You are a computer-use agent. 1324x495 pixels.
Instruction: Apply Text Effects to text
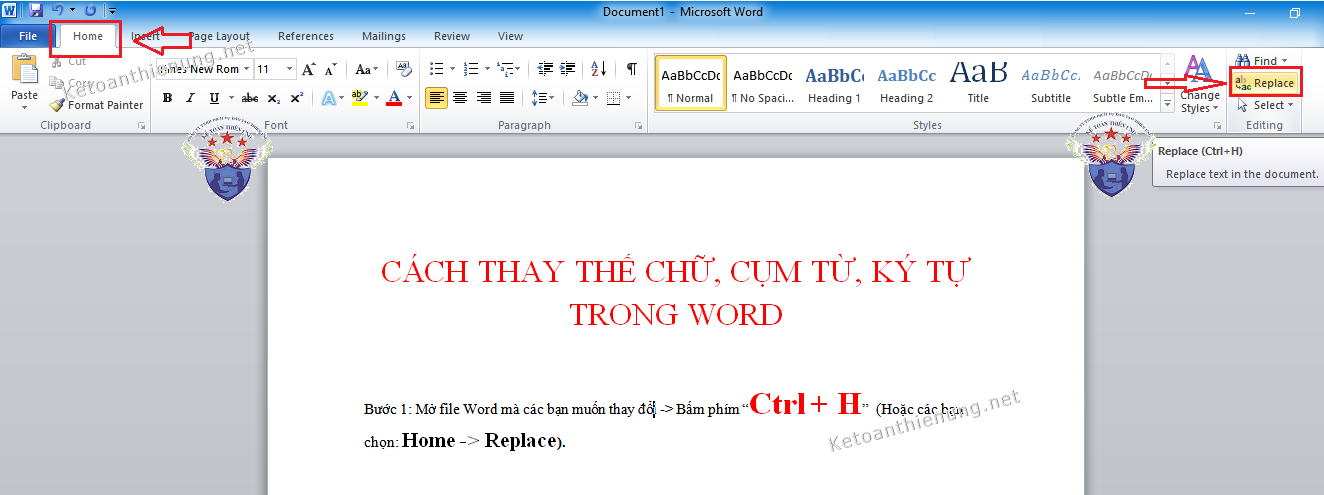327,98
